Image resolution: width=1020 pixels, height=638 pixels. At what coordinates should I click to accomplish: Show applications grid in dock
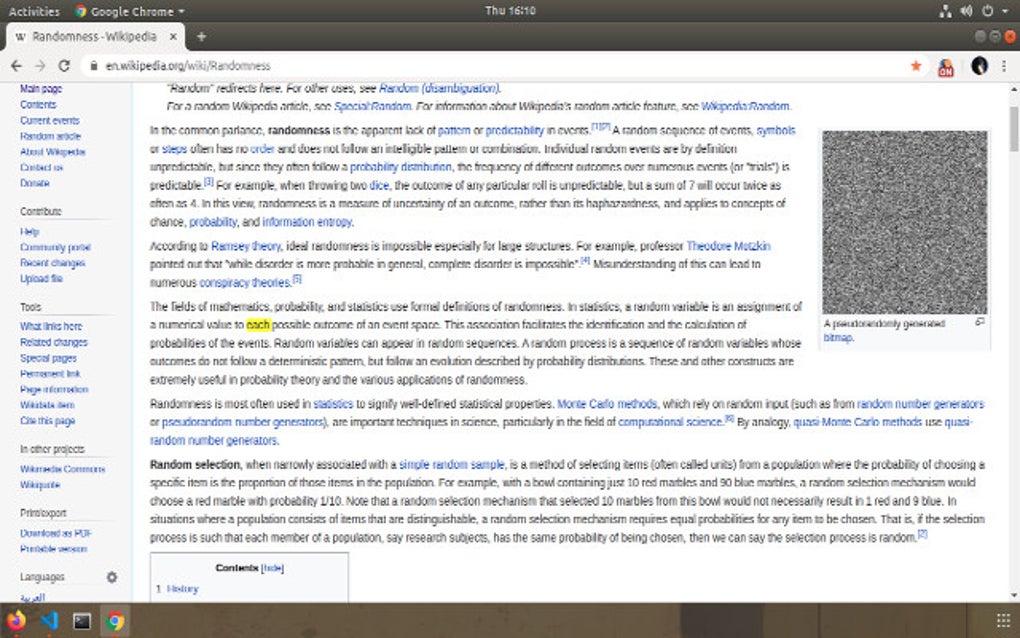(x=1003, y=620)
